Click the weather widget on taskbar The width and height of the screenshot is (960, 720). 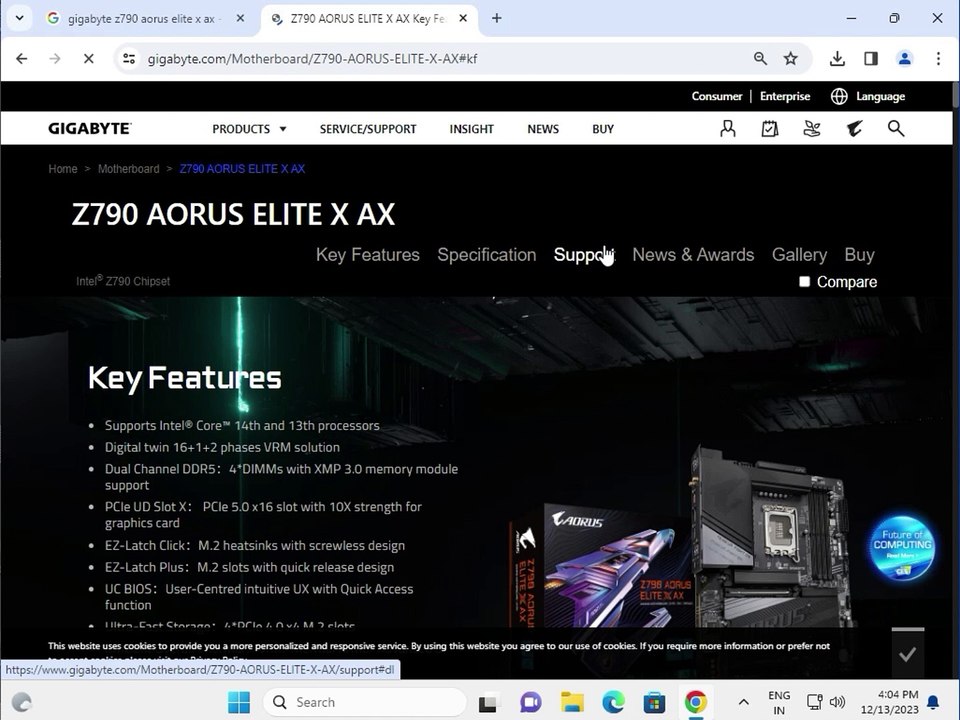[21, 702]
